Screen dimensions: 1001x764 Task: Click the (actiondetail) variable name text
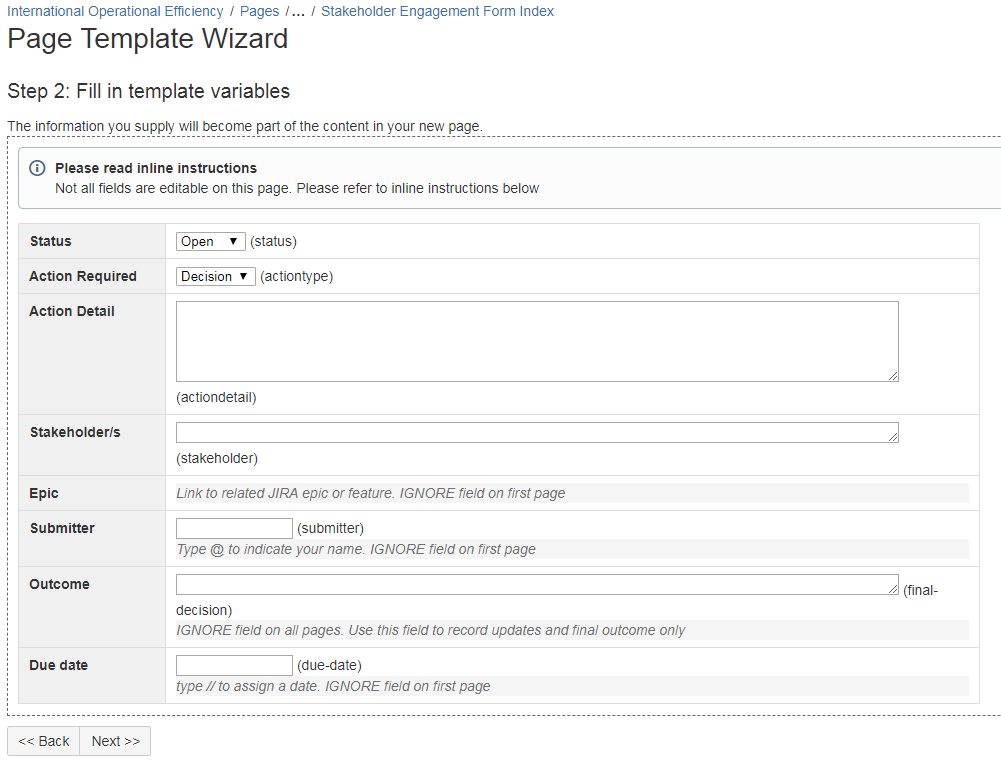click(216, 397)
